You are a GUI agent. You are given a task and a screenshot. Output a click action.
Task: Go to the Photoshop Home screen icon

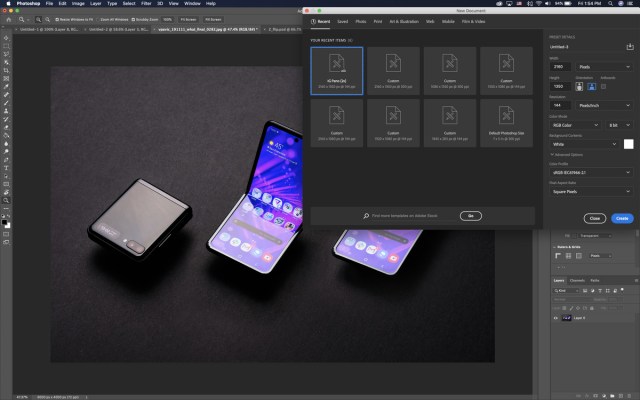9,20
